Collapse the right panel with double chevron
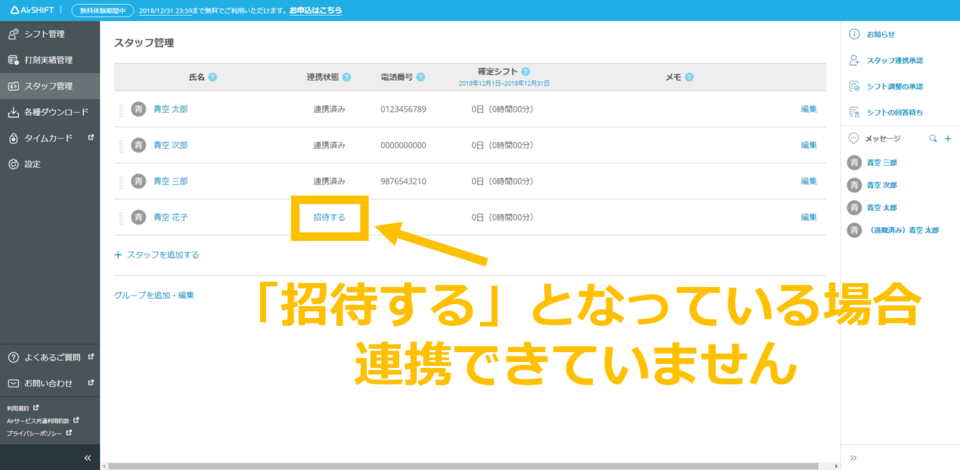 pyautogui.click(x=854, y=458)
